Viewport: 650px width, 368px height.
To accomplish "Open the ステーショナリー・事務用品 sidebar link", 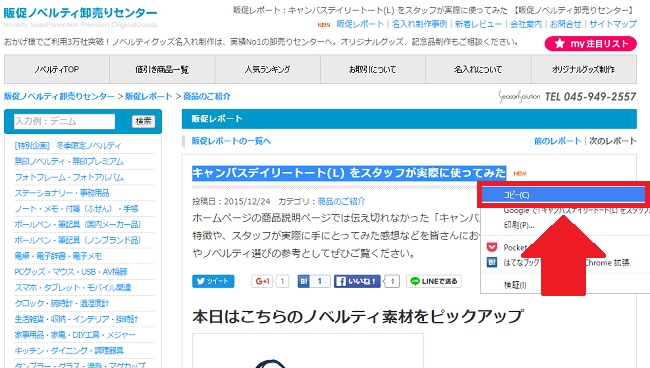I will click(62, 193).
